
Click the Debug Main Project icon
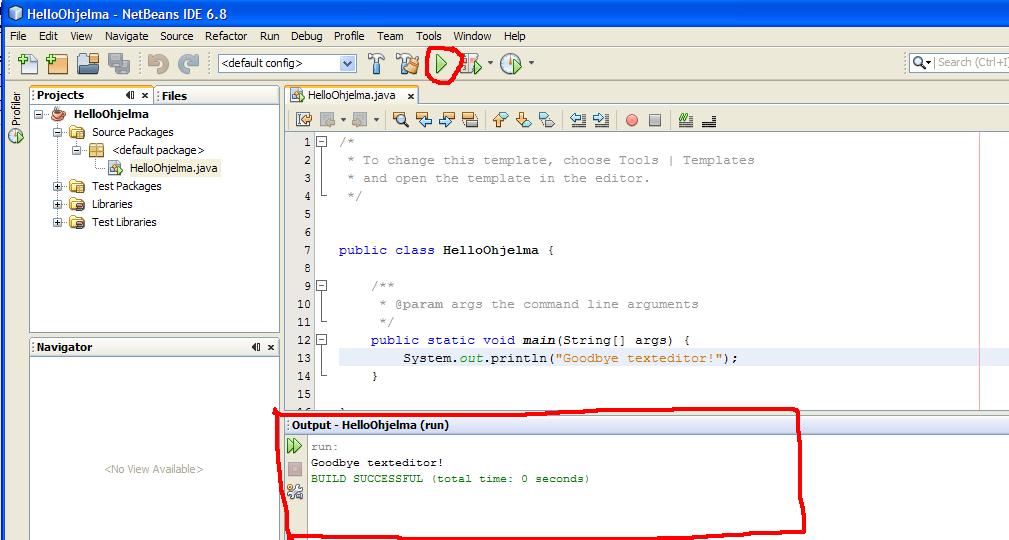tap(470, 63)
